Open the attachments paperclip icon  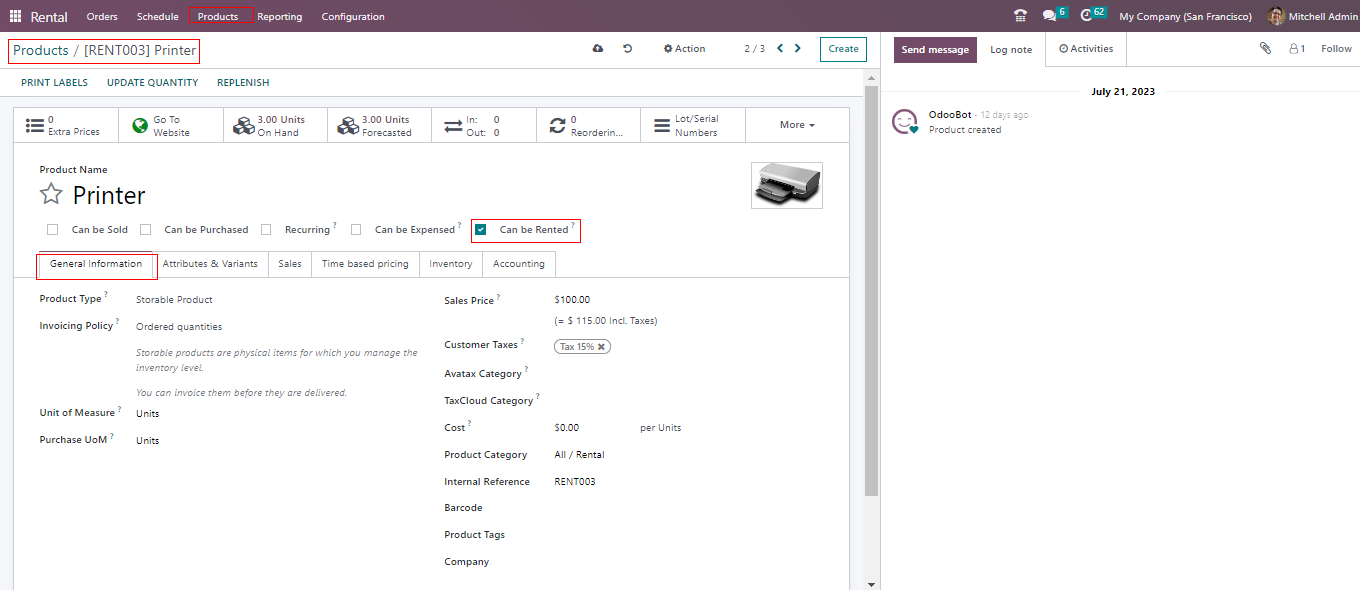(1265, 48)
